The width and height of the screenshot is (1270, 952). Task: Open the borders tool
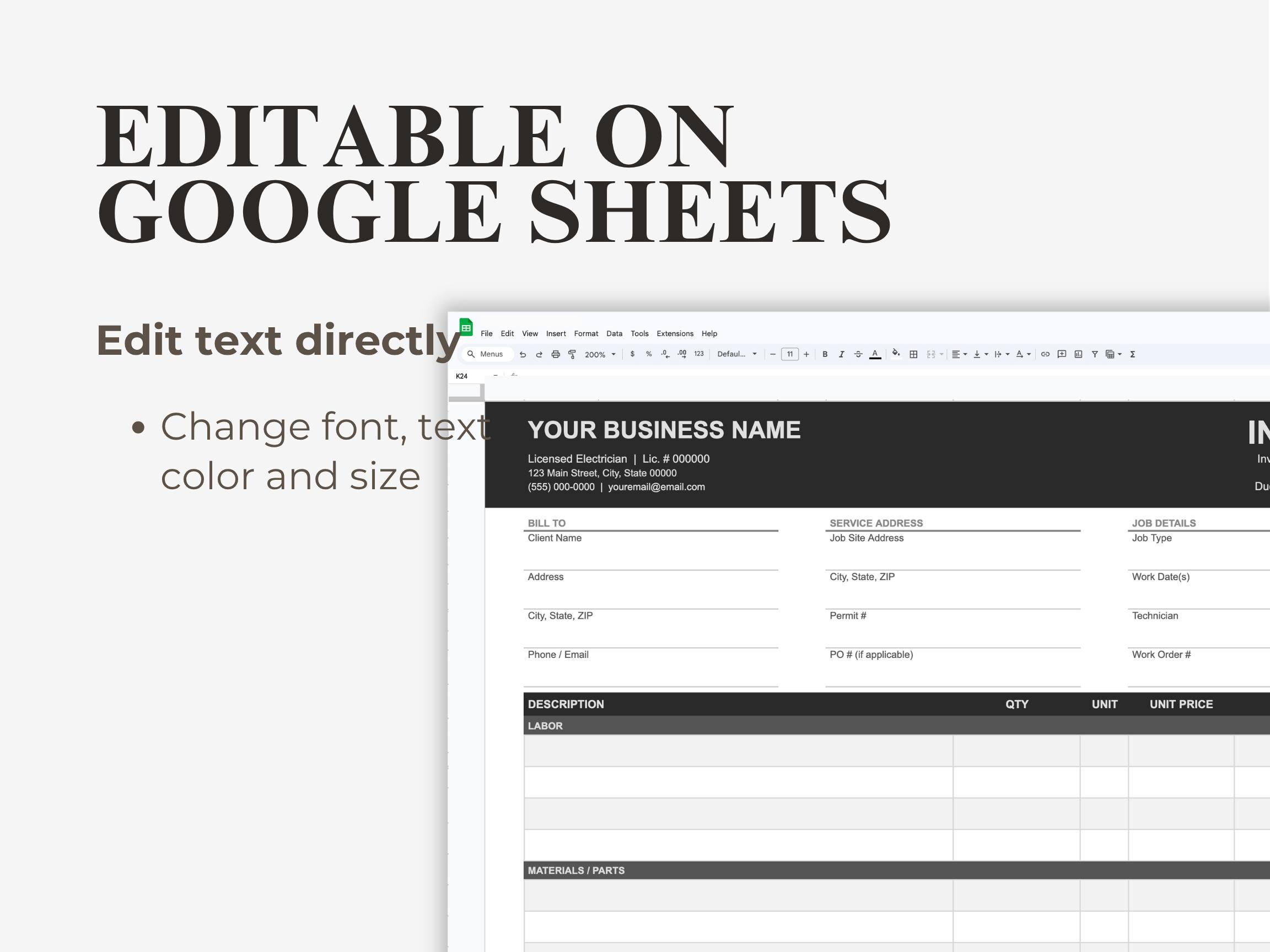(x=913, y=354)
